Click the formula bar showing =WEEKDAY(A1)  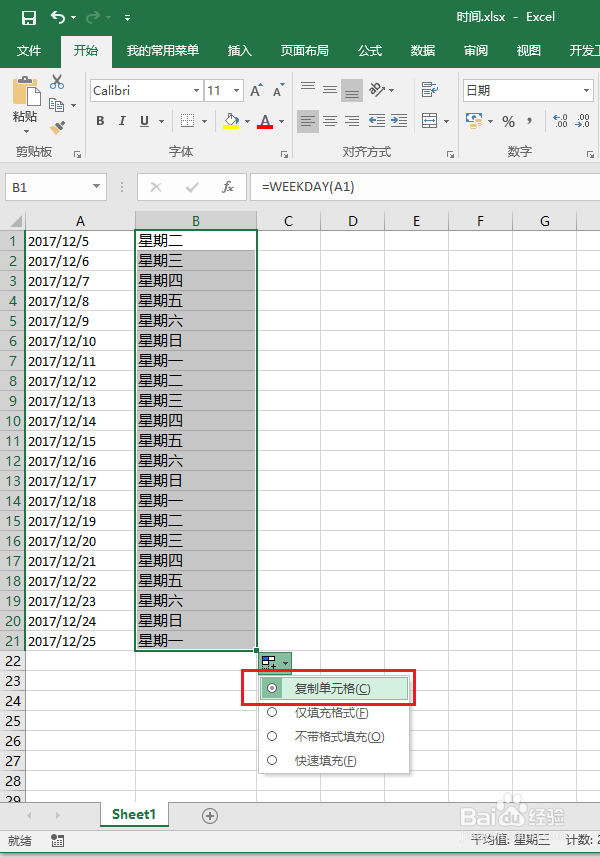click(425, 187)
